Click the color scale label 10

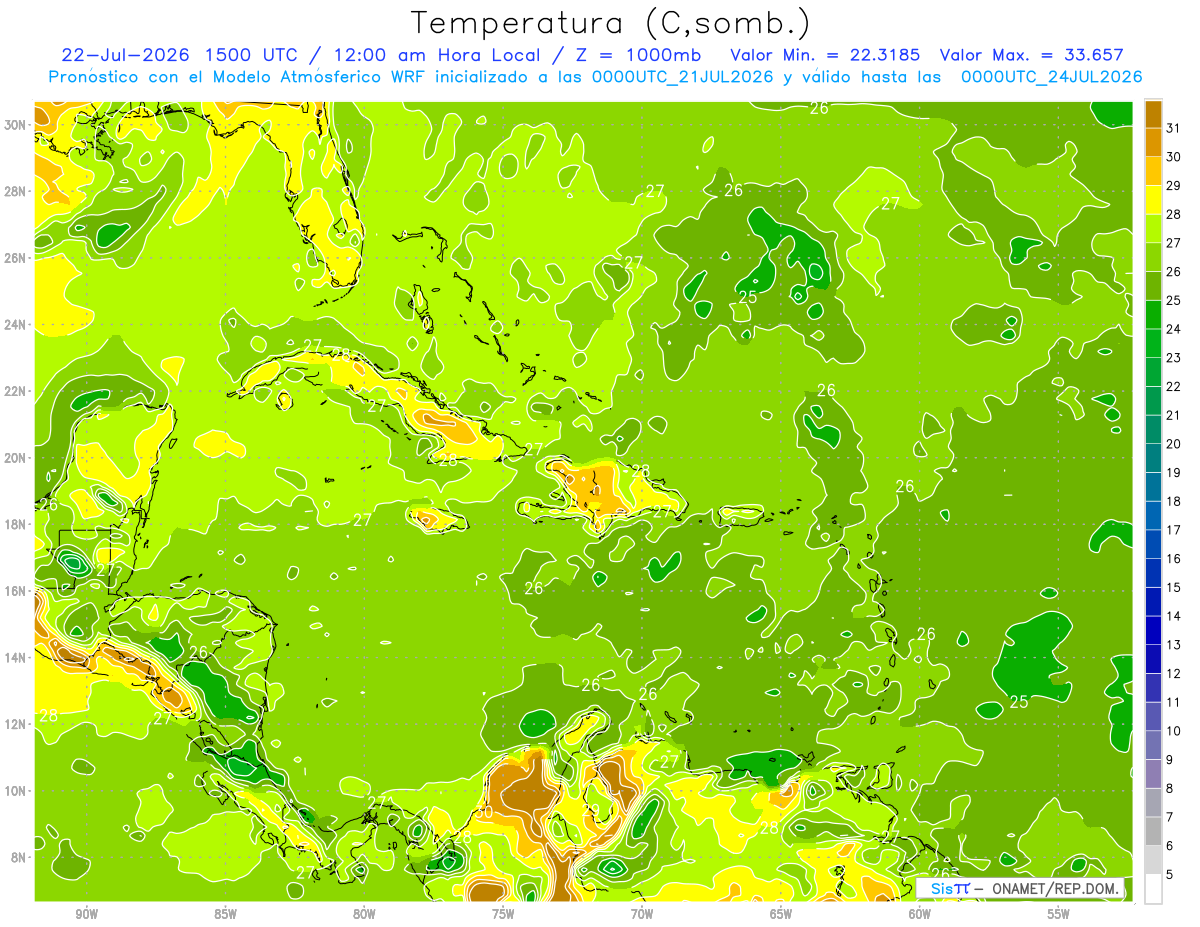(1174, 731)
